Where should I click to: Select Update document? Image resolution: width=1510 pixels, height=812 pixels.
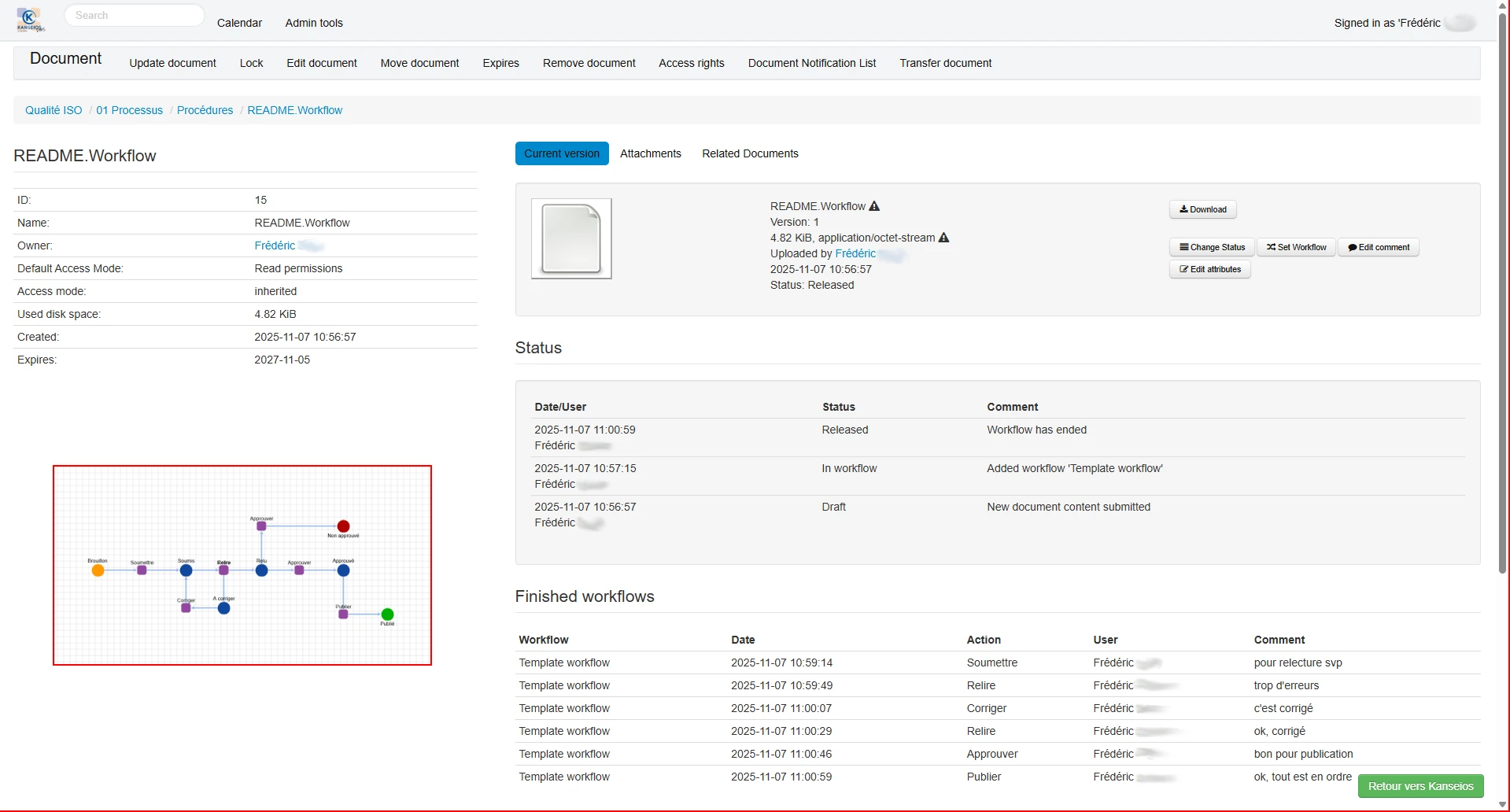coord(172,63)
